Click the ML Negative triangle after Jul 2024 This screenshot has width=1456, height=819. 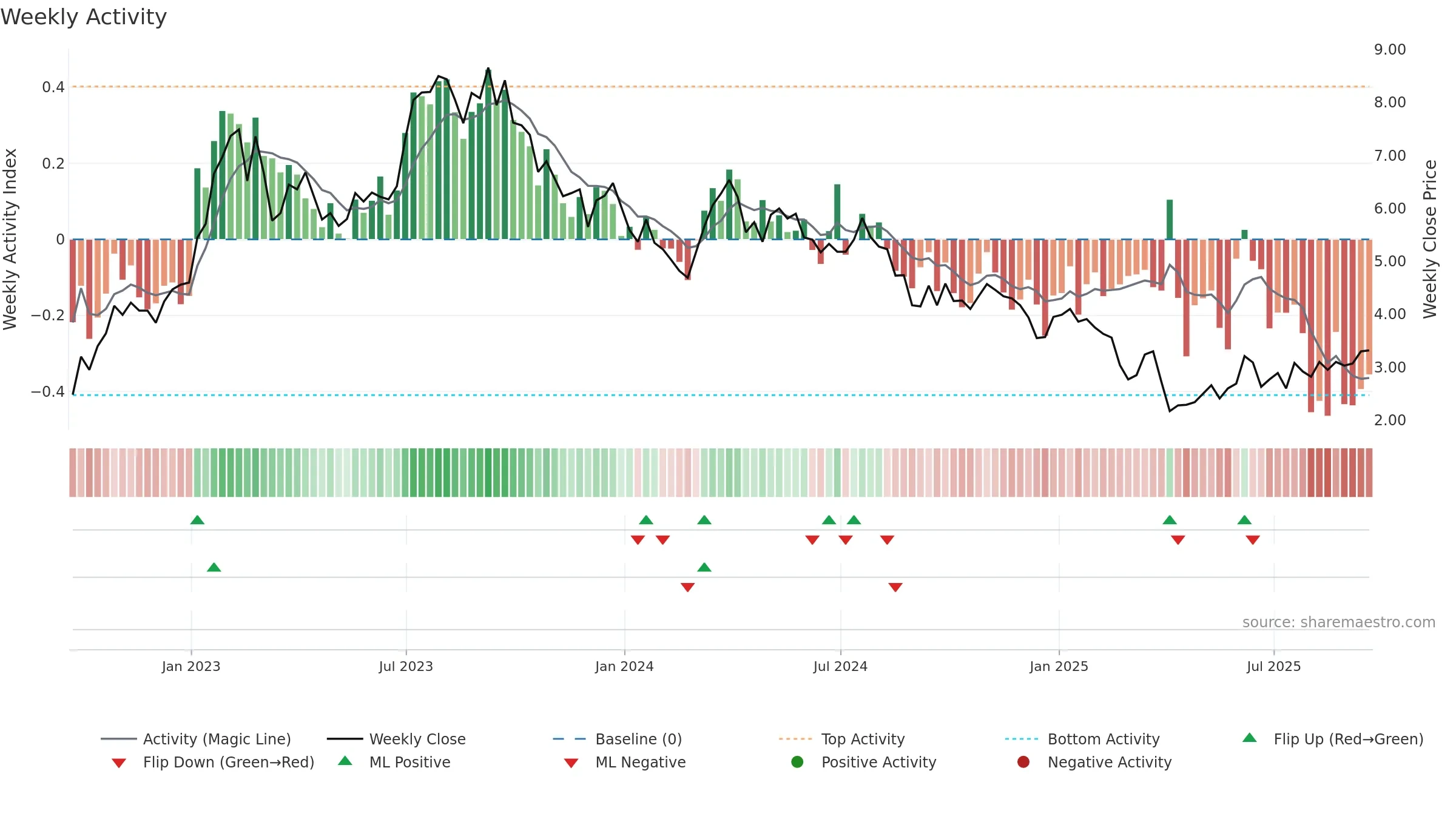coord(895,587)
